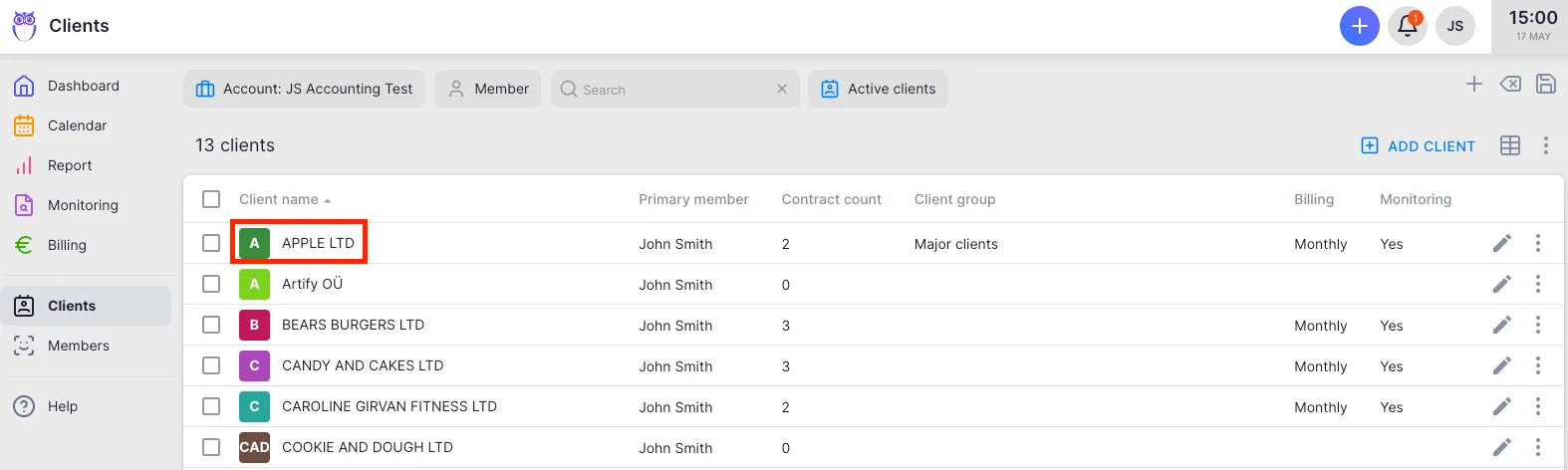
Task: Open the three-dot menu for CAROLINE GIRVAN FITNESS LTD
Action: click(x=1537, y=406)
